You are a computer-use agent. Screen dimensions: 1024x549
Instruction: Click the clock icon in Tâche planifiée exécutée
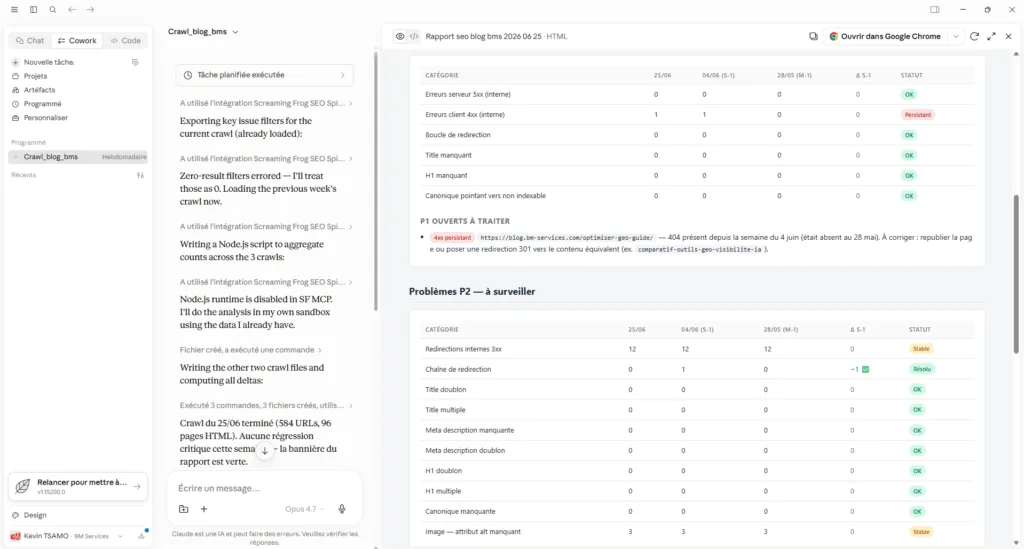188,75
